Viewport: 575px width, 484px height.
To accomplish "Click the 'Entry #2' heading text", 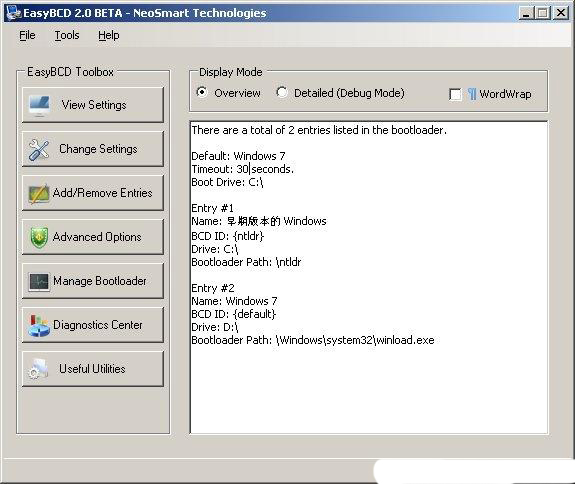I will pyautogui.click(x=213, y=288).
